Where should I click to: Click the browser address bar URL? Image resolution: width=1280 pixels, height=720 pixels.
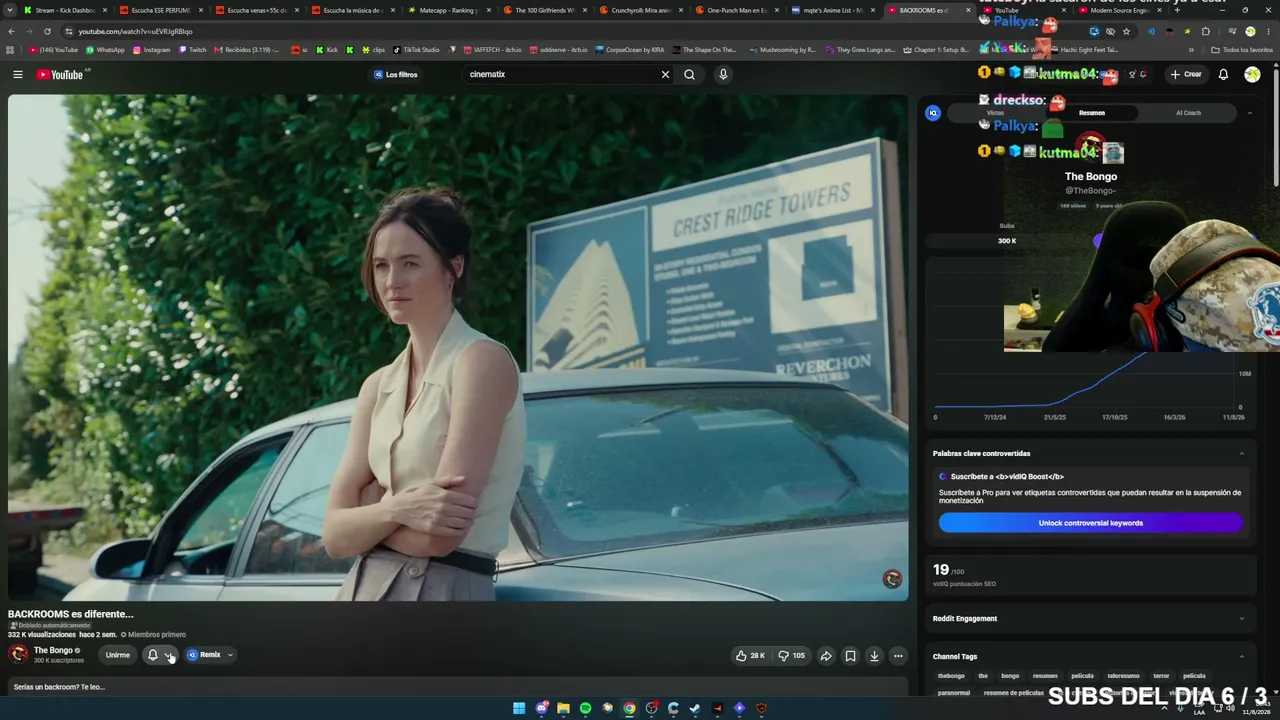135,31
